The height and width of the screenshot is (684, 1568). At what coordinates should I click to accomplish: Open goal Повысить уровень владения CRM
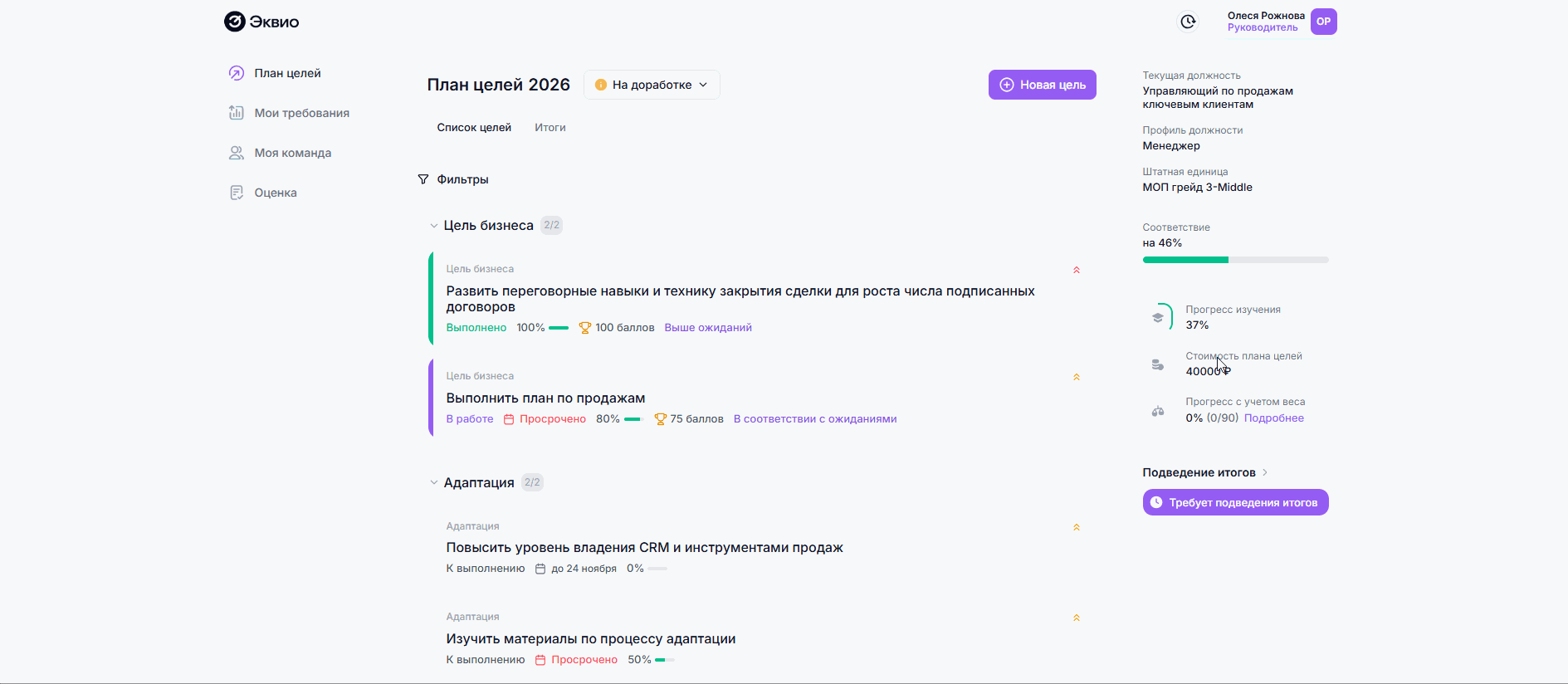(x=644, y=548)
